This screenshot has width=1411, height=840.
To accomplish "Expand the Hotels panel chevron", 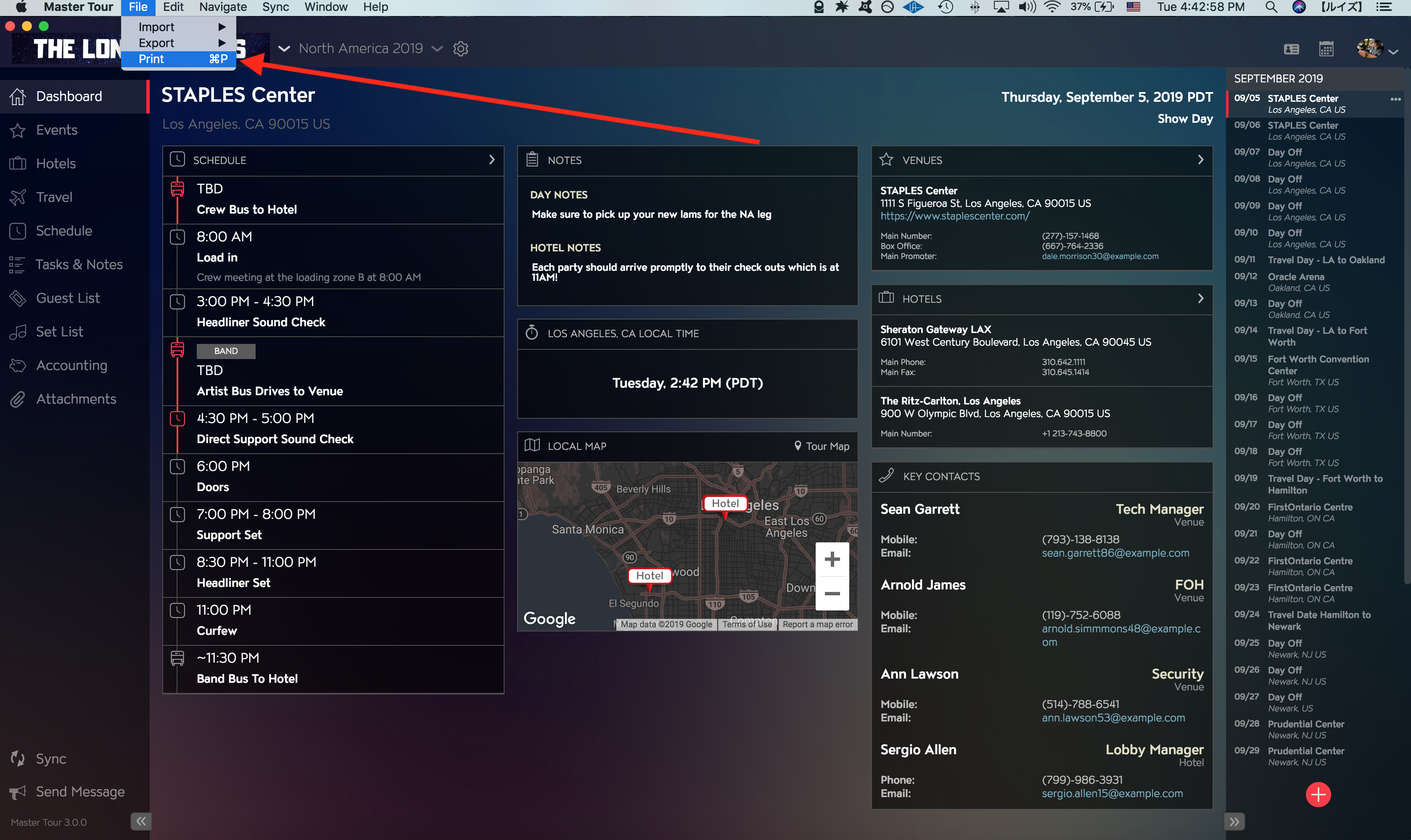I will click(1200, 298).
